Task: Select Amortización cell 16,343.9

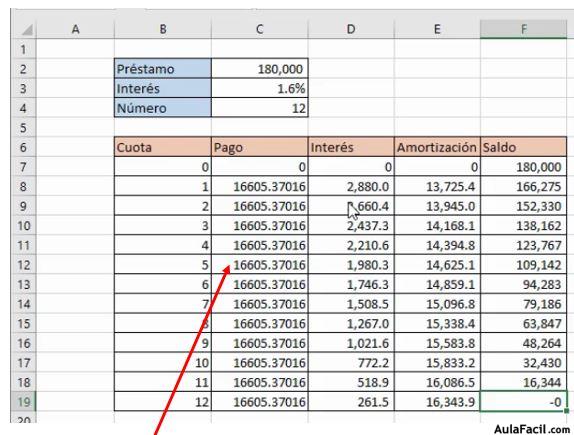Action: click(x=437, y=402)
